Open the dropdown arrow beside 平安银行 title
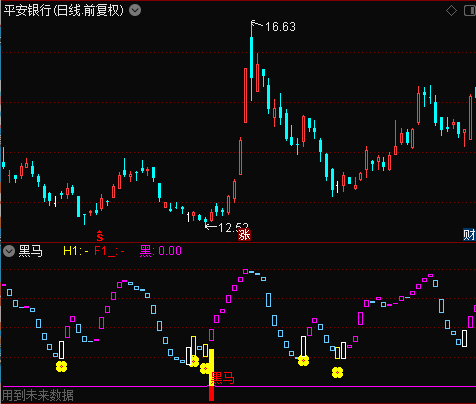The width and height of the screenshot is (476, 404). coord(135,10)
